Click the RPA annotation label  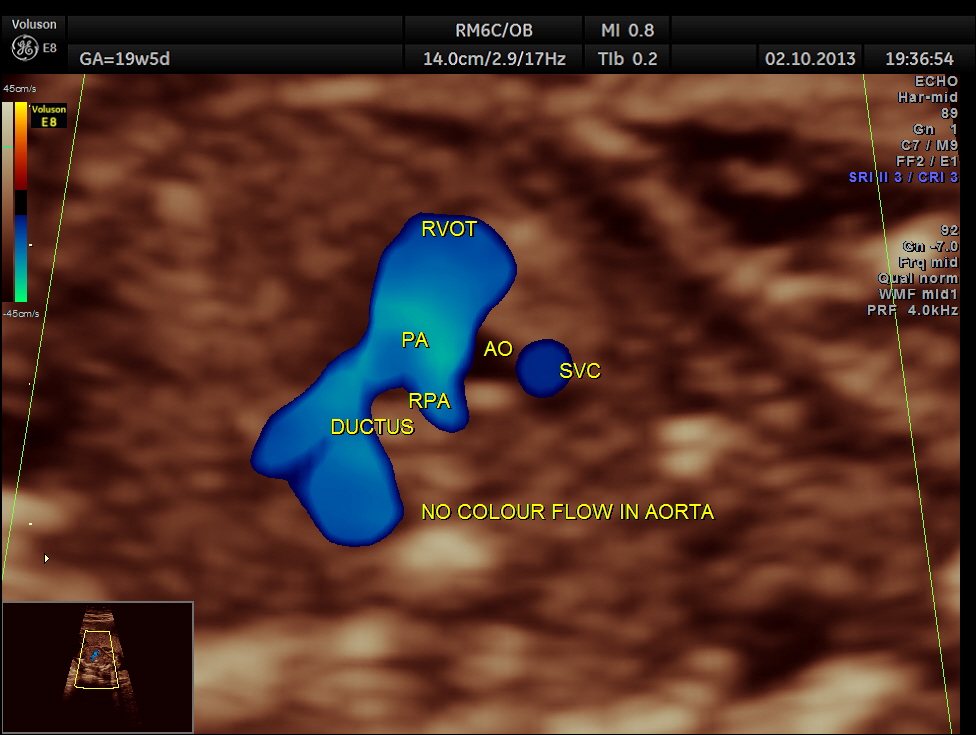click(x=429, y=402)
